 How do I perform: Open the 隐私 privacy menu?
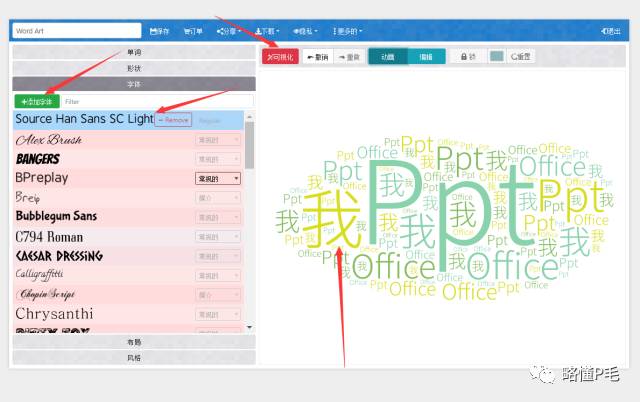[x=305, y=31]
